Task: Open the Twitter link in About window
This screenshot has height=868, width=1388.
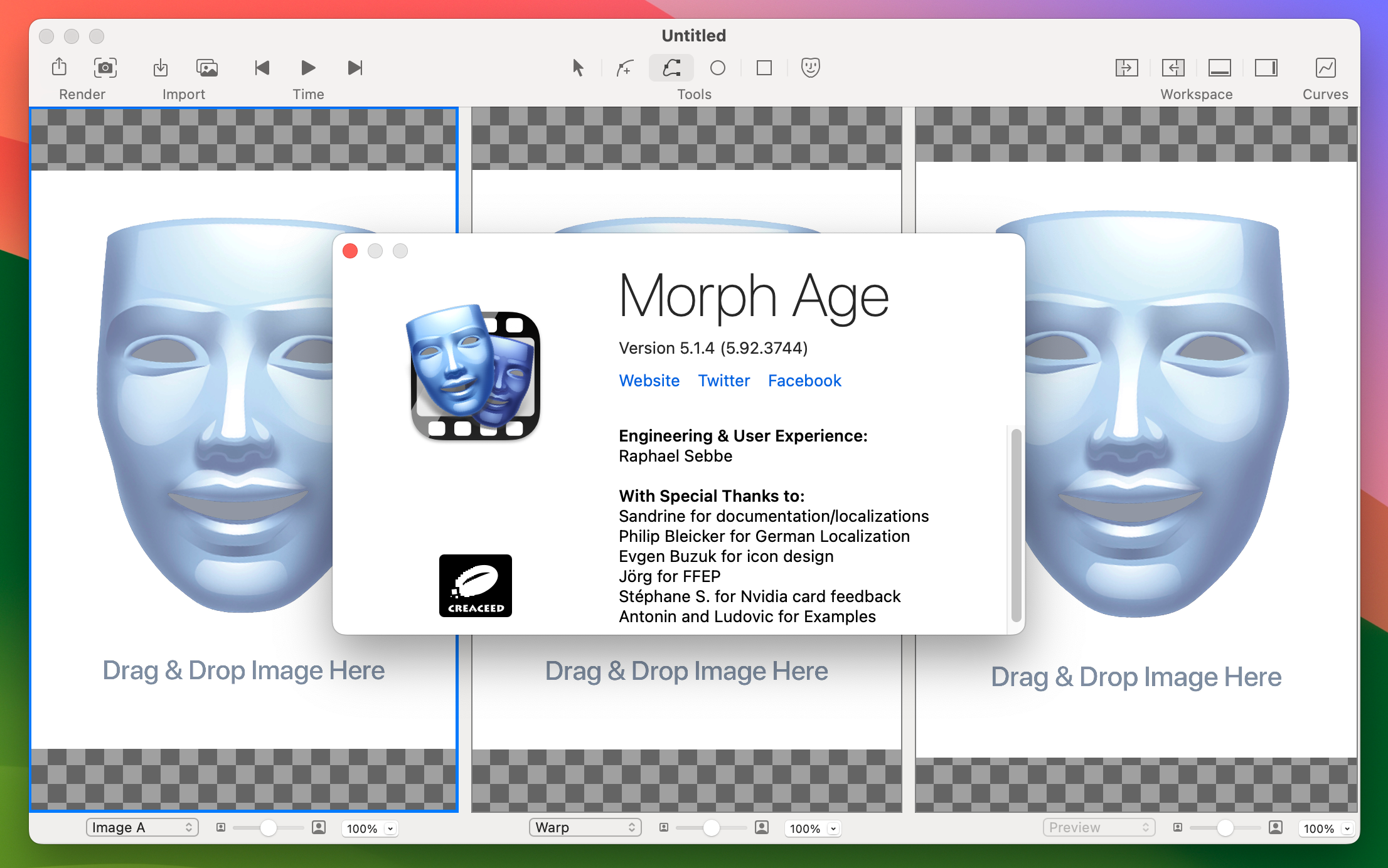Action: [724, 381]
